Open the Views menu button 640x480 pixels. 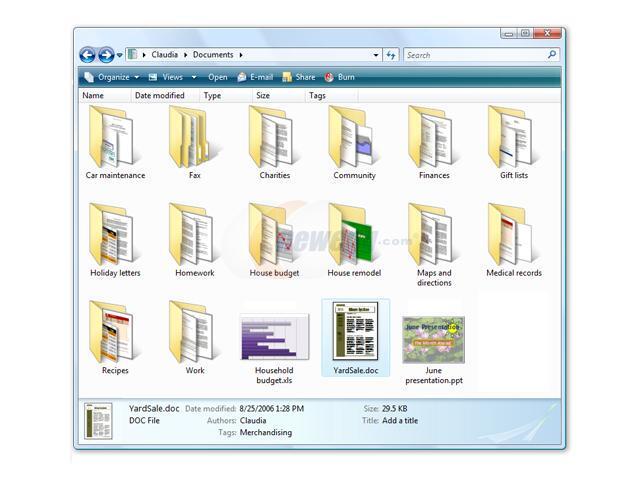pos(166,77)
